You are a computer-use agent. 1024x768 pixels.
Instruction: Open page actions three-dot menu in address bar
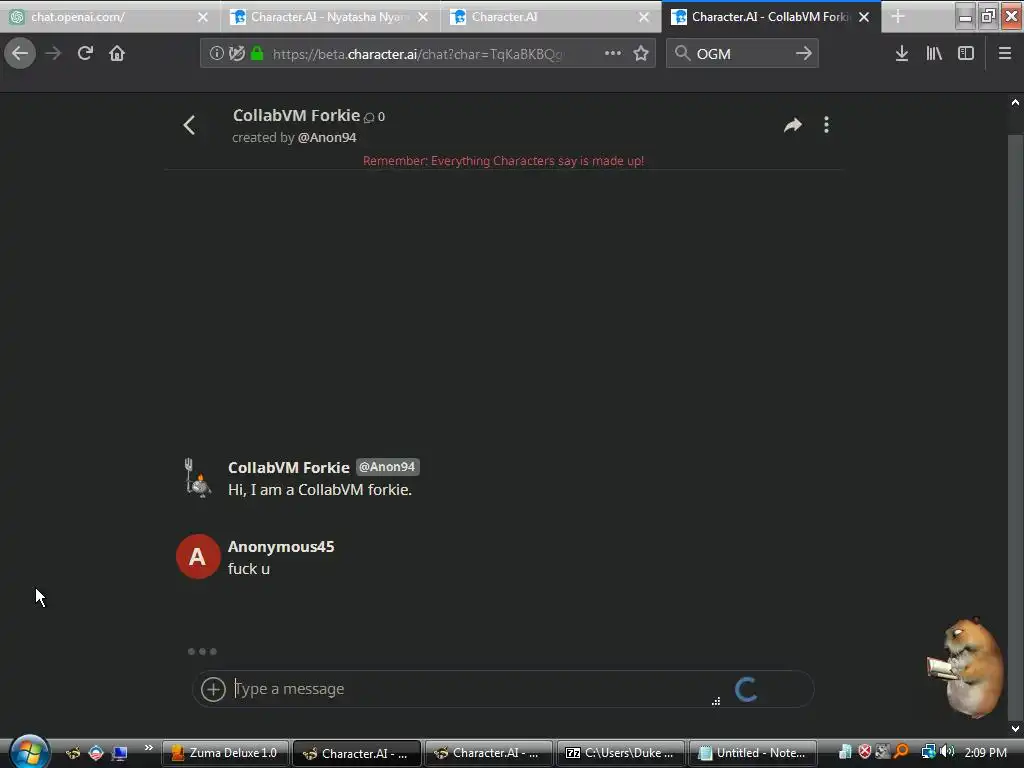tap(613, 54)
